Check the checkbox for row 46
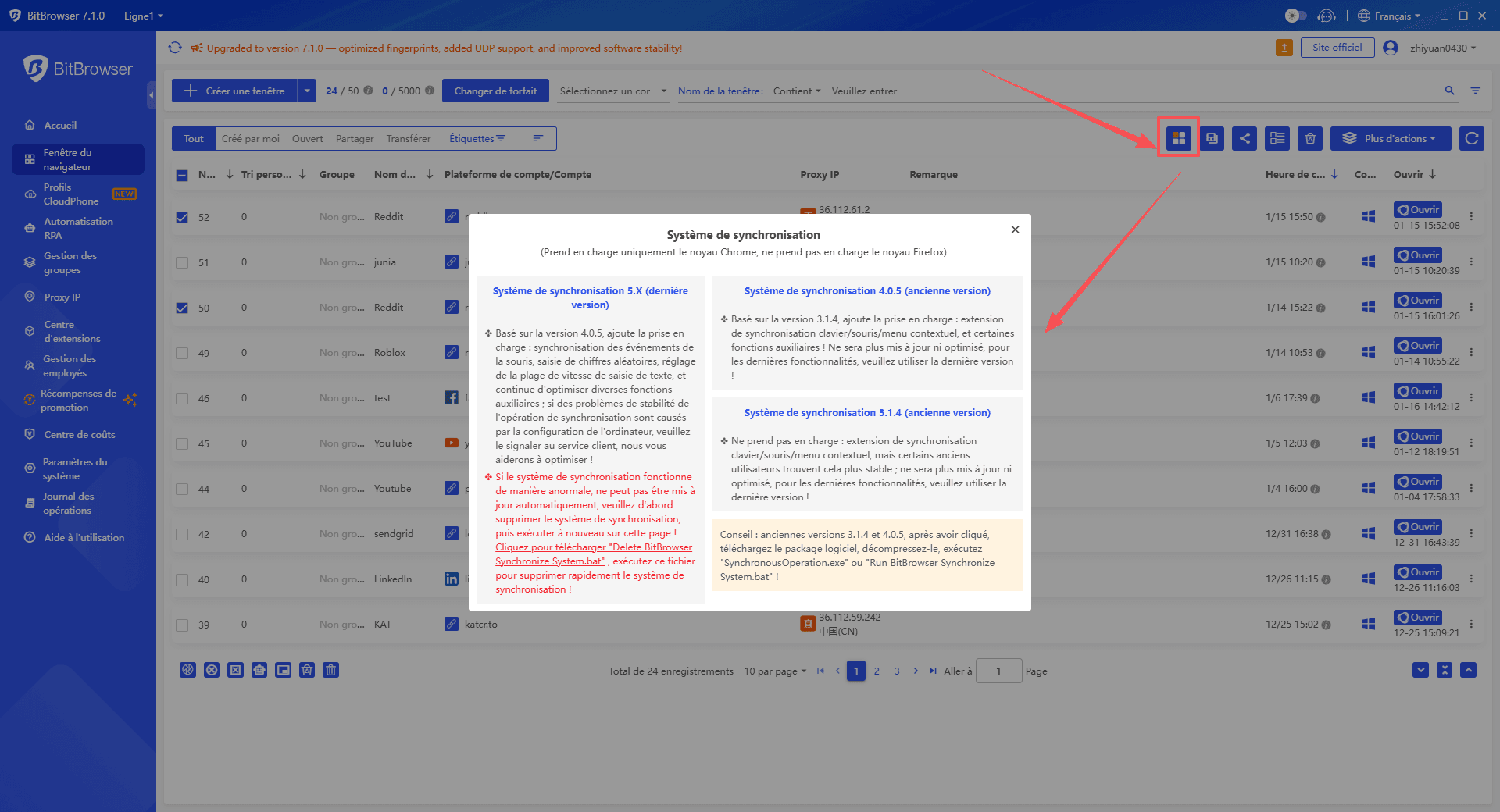This screenshot has width=1500, height=812. (182, 398)
